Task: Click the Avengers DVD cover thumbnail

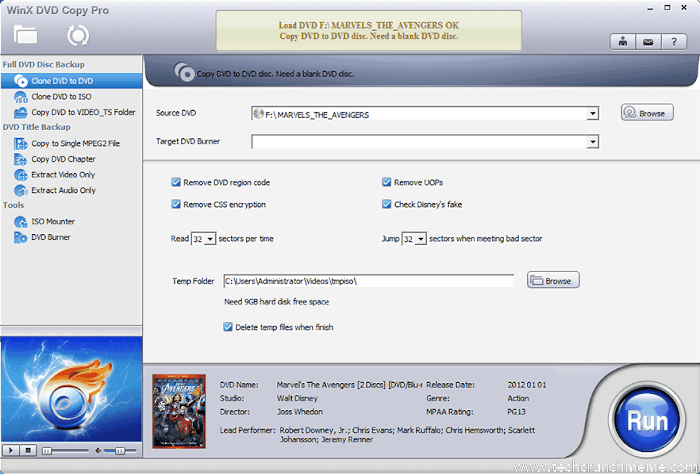Action: tap(179, 411)
